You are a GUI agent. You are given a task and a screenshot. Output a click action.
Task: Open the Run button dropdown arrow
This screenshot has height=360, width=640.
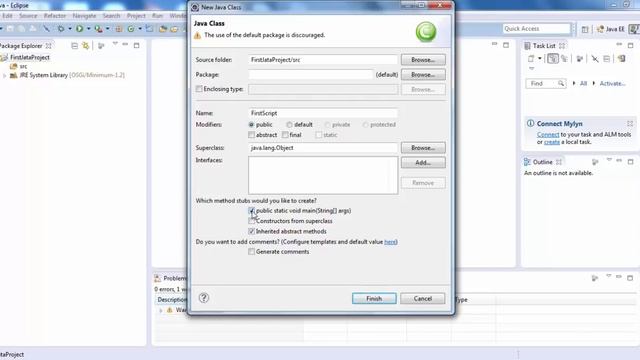click(88, 29)
